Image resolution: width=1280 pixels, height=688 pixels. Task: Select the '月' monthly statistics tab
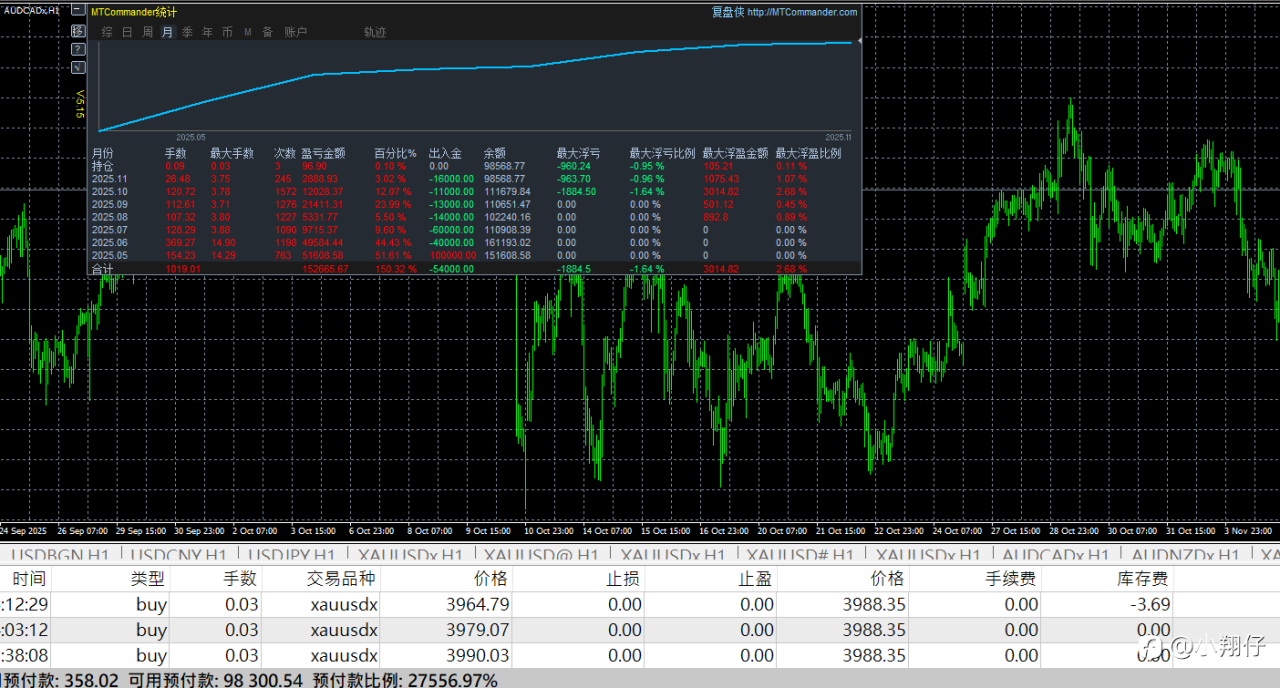point(167,32)
